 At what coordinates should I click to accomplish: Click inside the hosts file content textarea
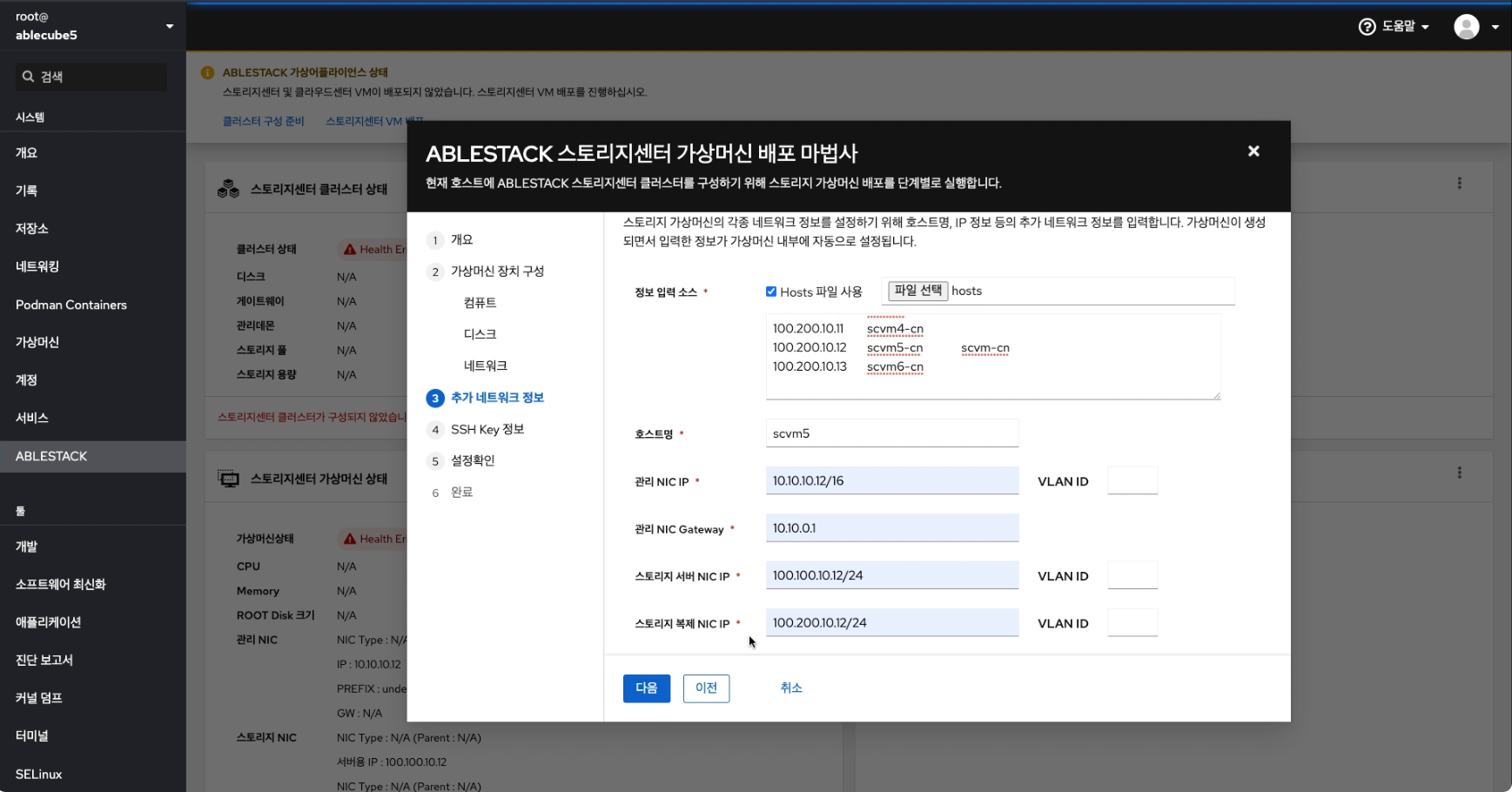993,357
